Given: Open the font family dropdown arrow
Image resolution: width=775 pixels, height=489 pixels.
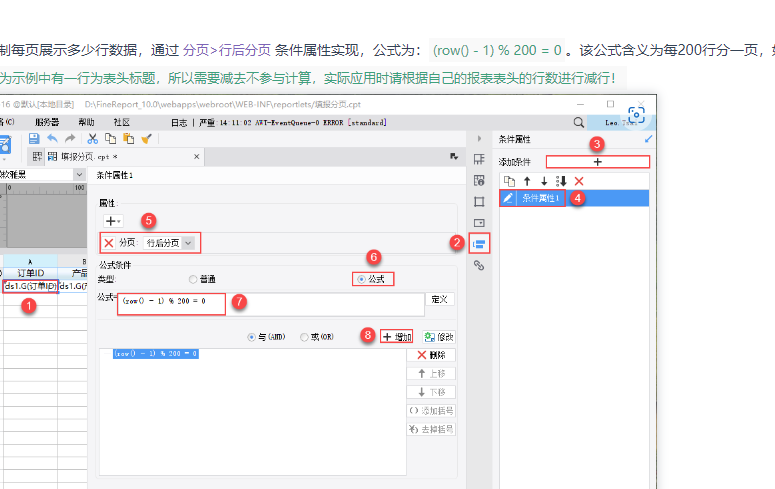Looking at the screenshot, I should pos(80,175).
